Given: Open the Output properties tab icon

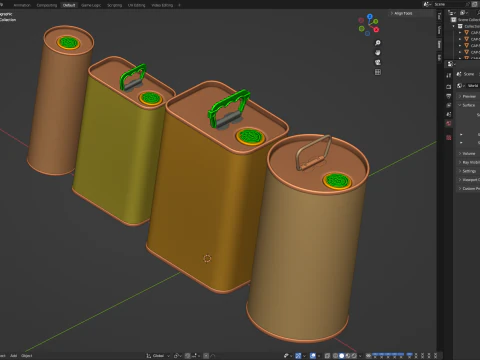Looking at the screenshot, I should point(449,96).
